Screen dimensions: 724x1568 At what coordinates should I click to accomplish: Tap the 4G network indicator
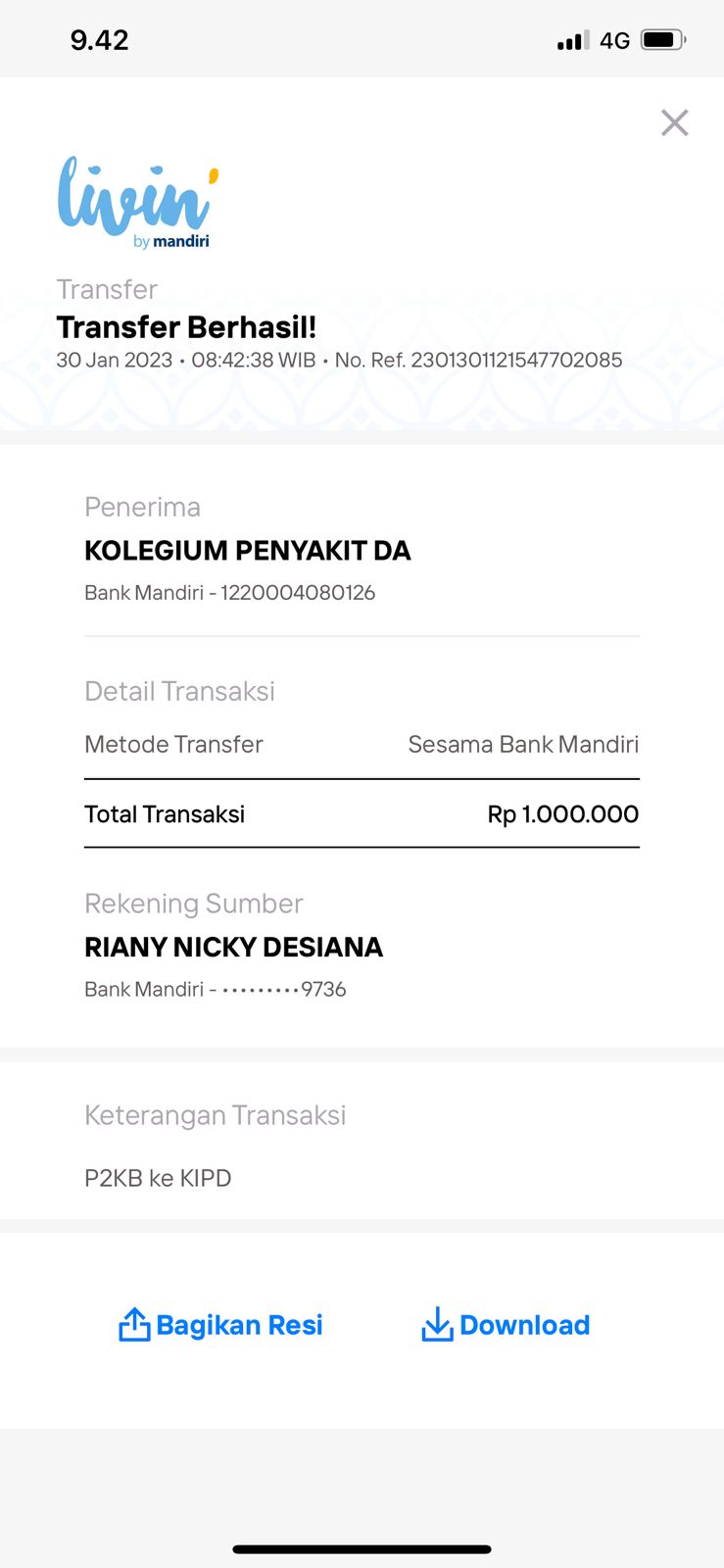click(x=614, y=40)
